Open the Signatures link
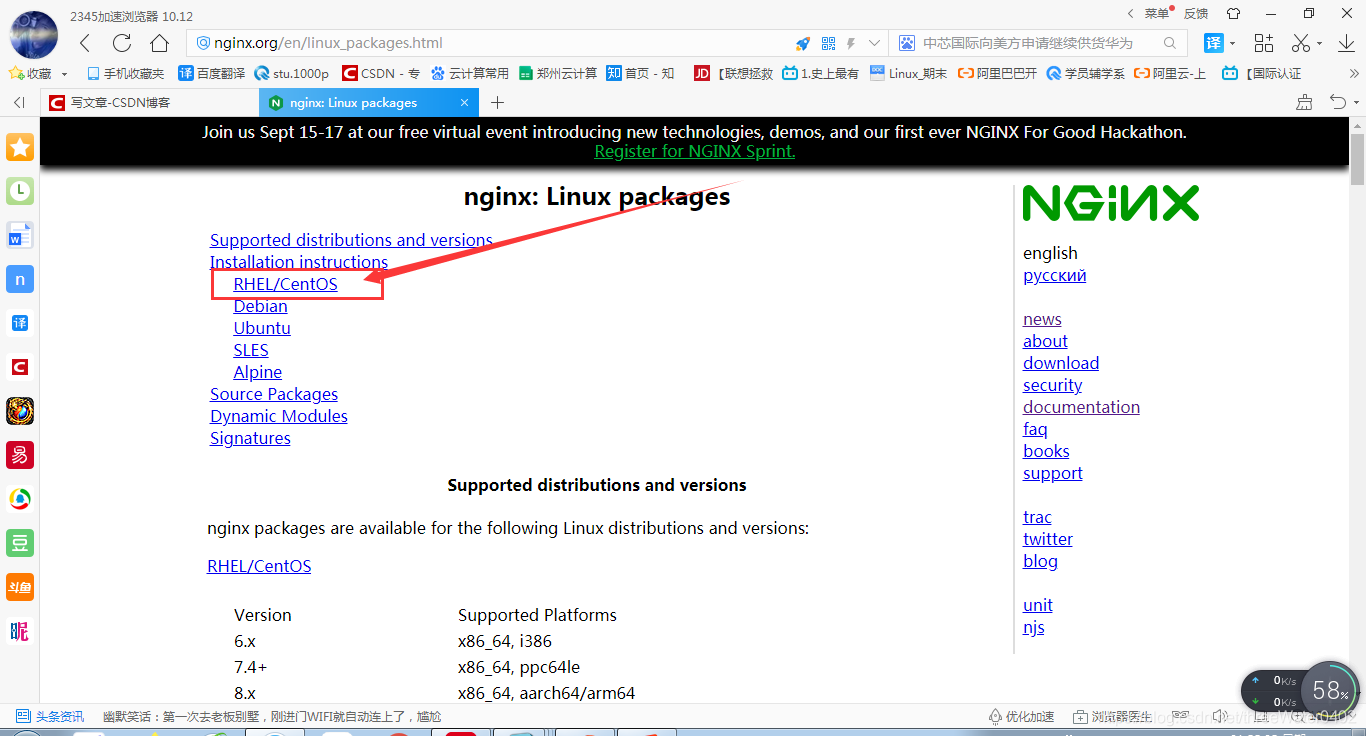Image resolution: width=1366 pixels, height=736 pixels. coord(250,438)
